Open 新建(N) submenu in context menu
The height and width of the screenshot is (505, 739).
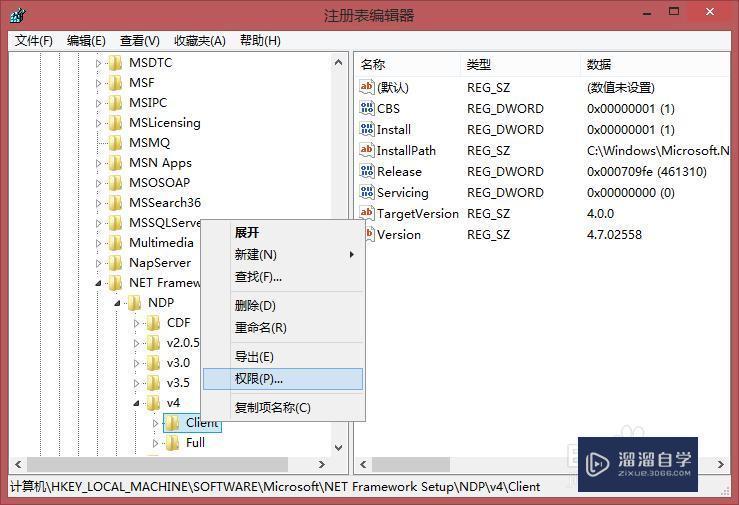[283, 255]
